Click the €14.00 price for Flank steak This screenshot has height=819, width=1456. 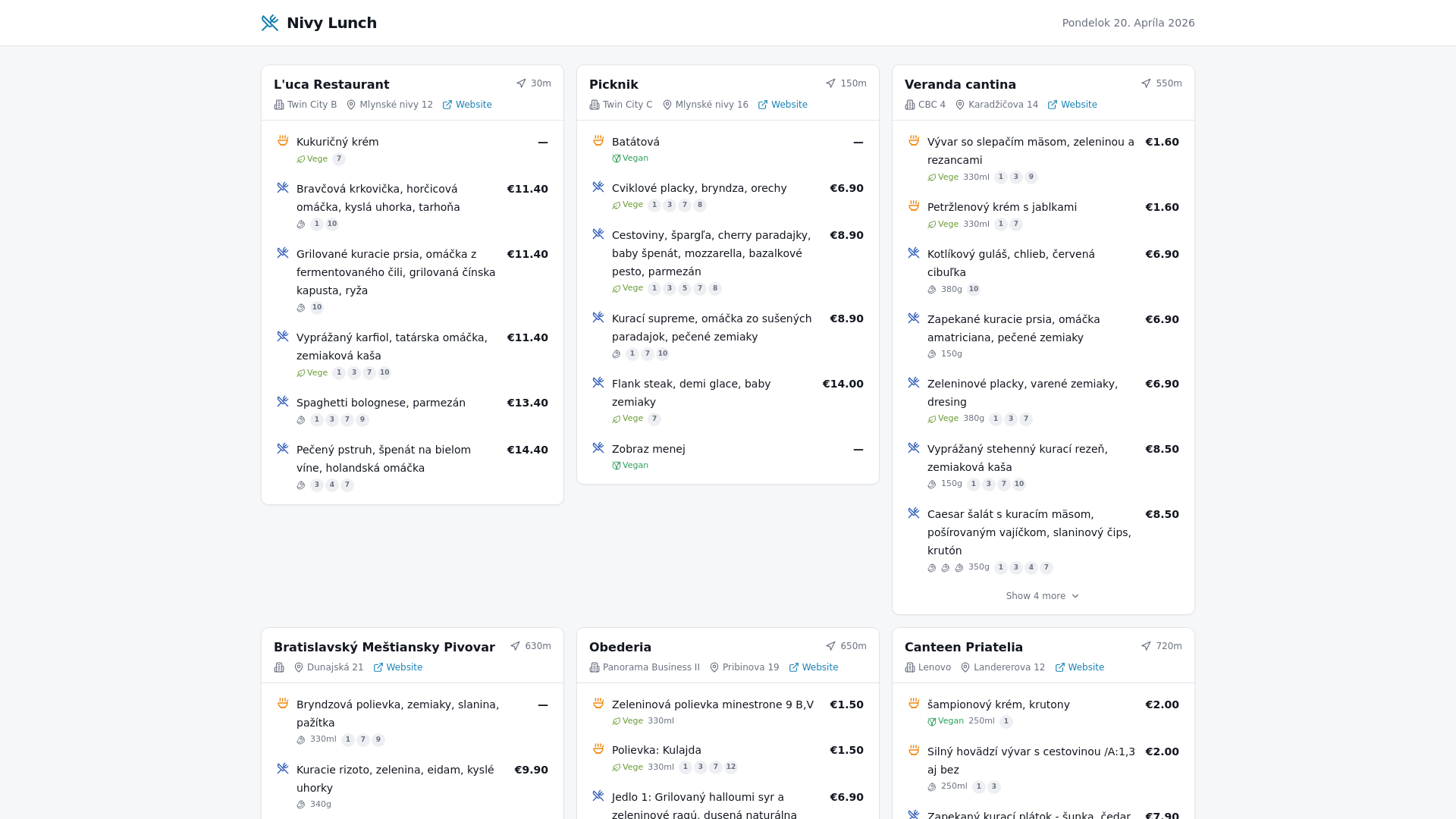coord(843,384)
